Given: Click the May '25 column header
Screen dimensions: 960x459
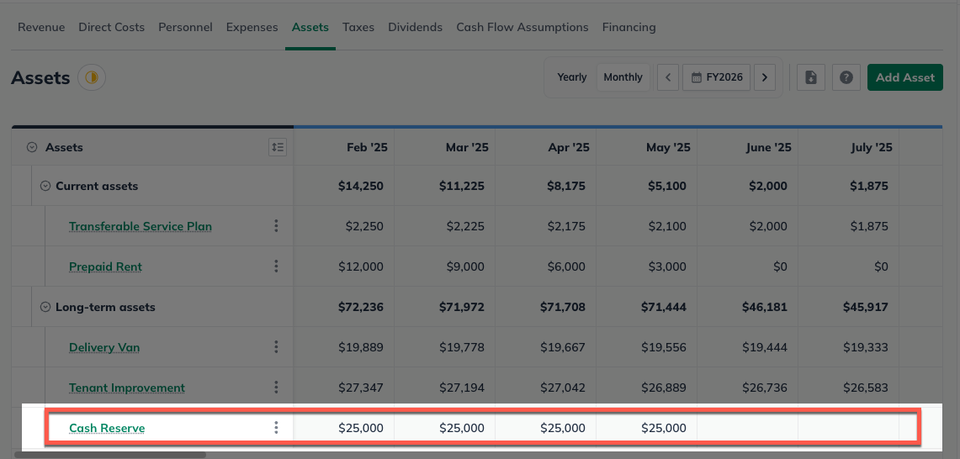Looking at the screenshot, I should (668, 147).
